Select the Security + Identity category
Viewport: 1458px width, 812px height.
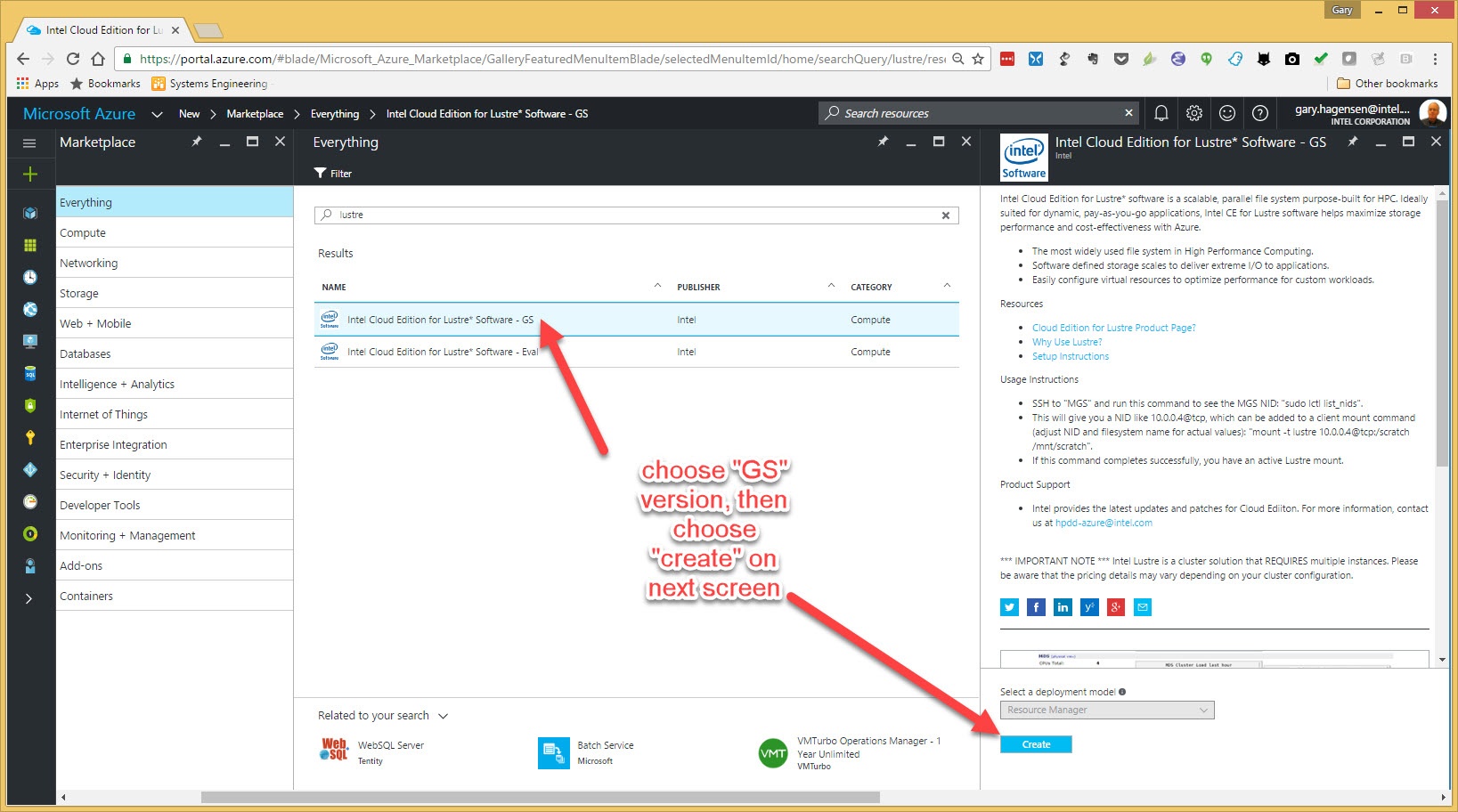(175, 475)
